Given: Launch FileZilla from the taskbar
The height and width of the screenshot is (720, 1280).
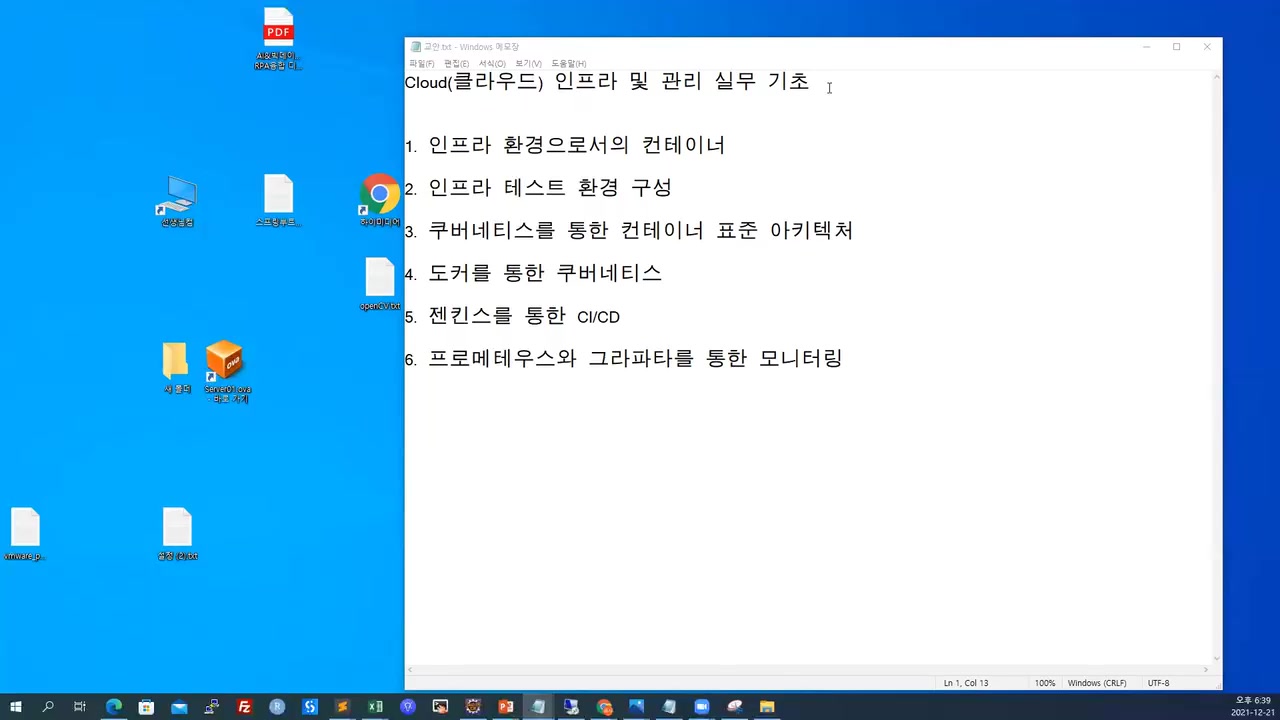Looking at the screenshot, I should coord(243,707).
